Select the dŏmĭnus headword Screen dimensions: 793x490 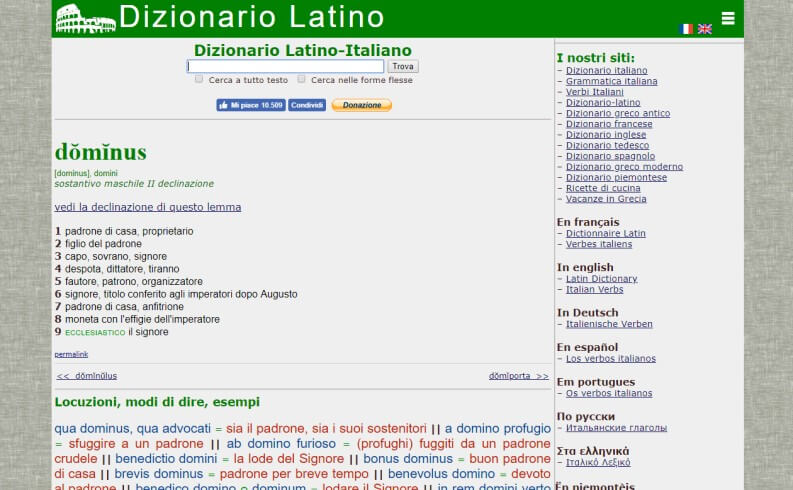(101, 152)
